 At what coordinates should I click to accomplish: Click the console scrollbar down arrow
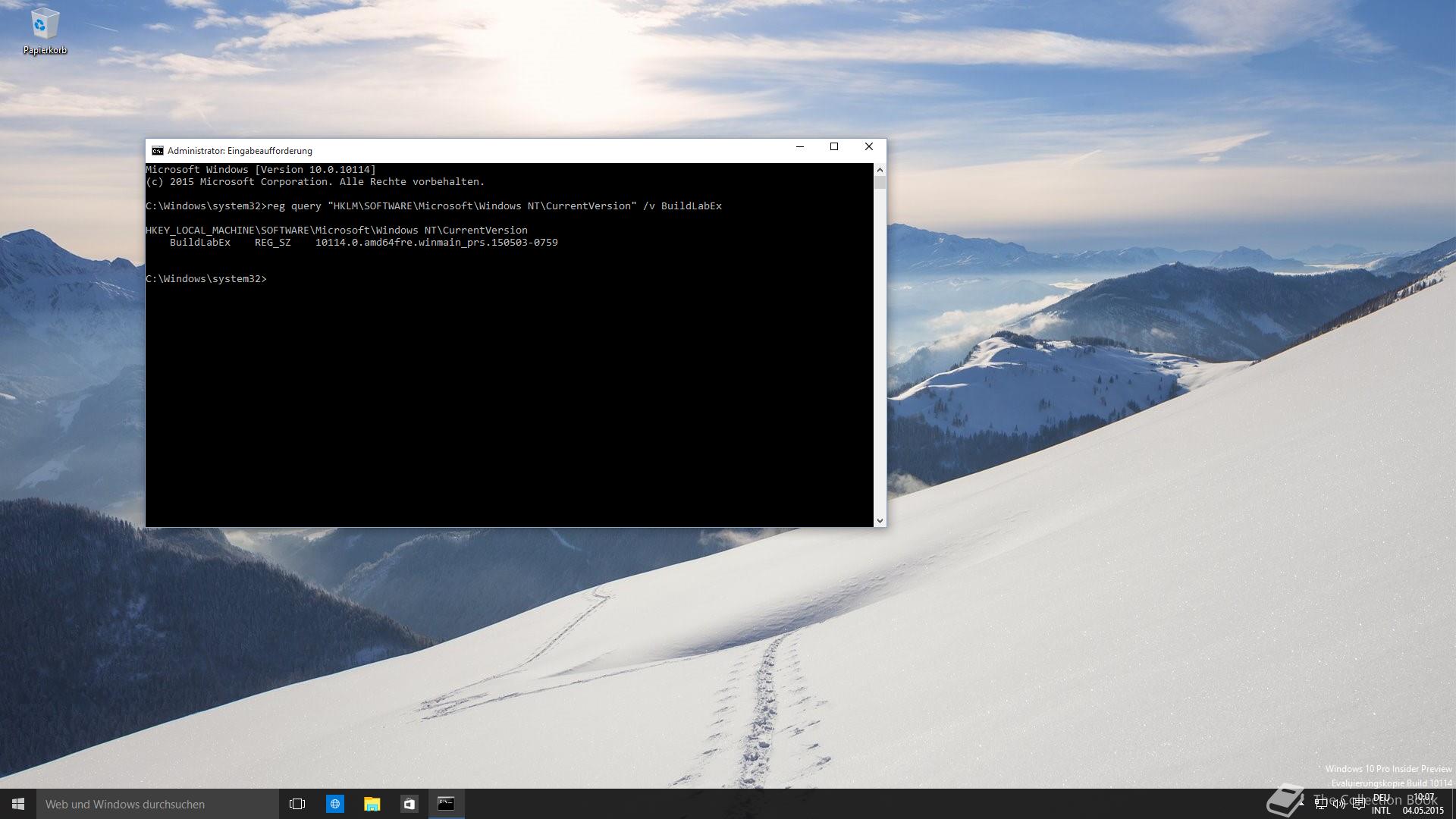(x=880, y=520)
